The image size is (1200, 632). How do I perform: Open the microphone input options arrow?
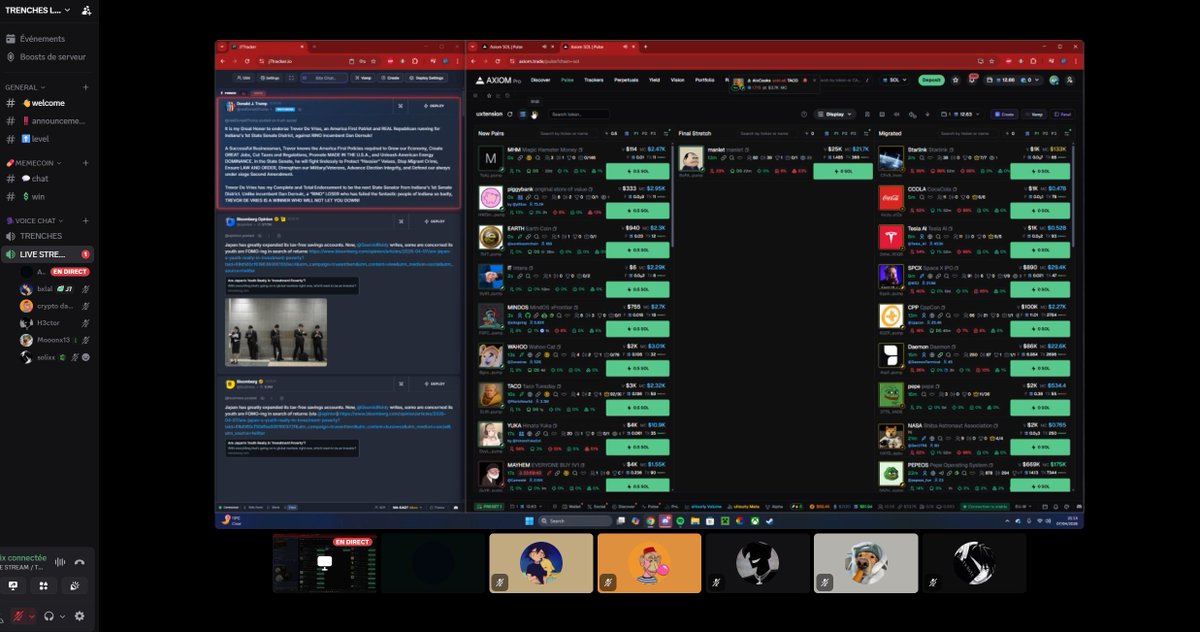pos(31,616)
